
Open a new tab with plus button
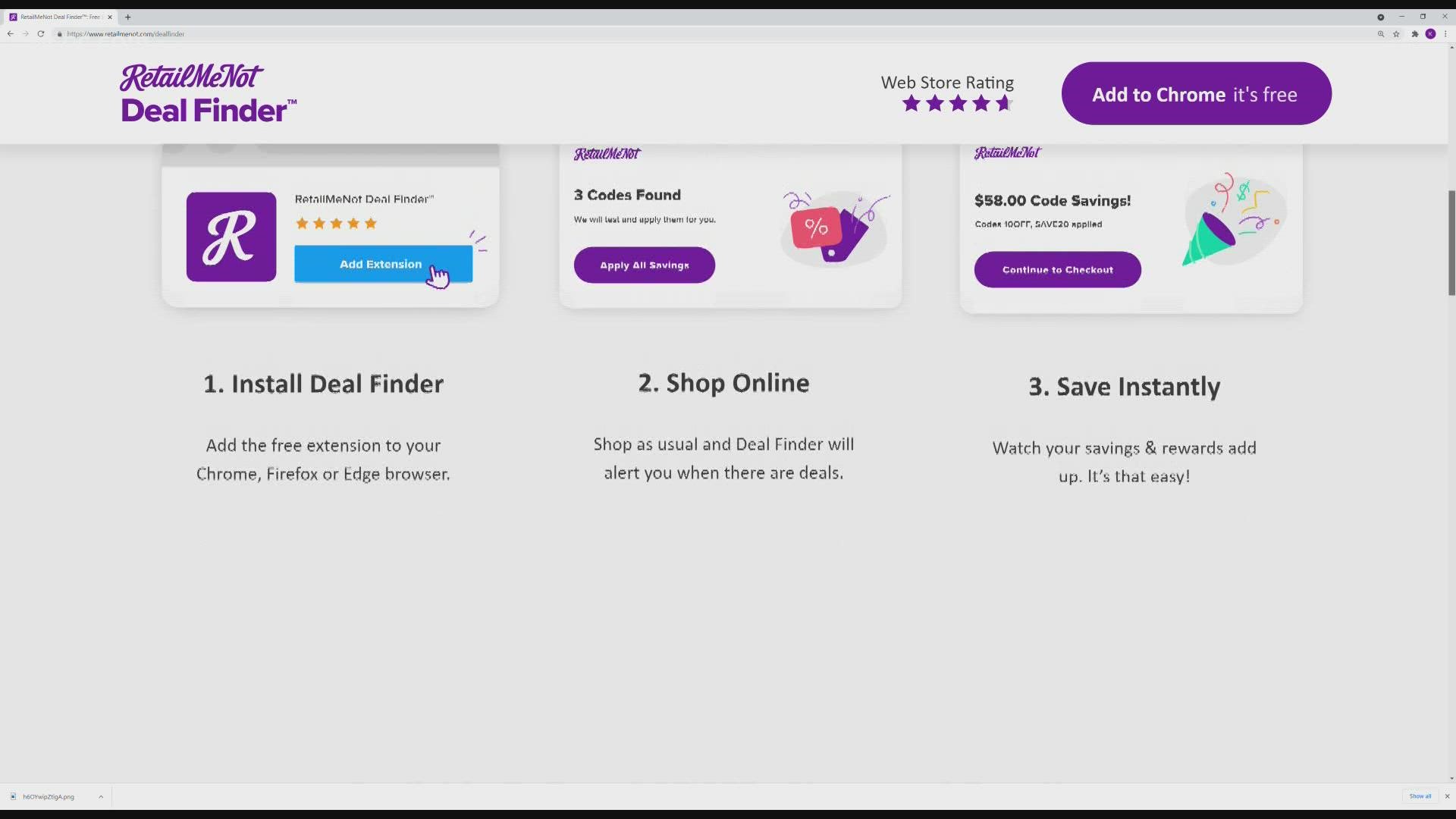(127, 17)
